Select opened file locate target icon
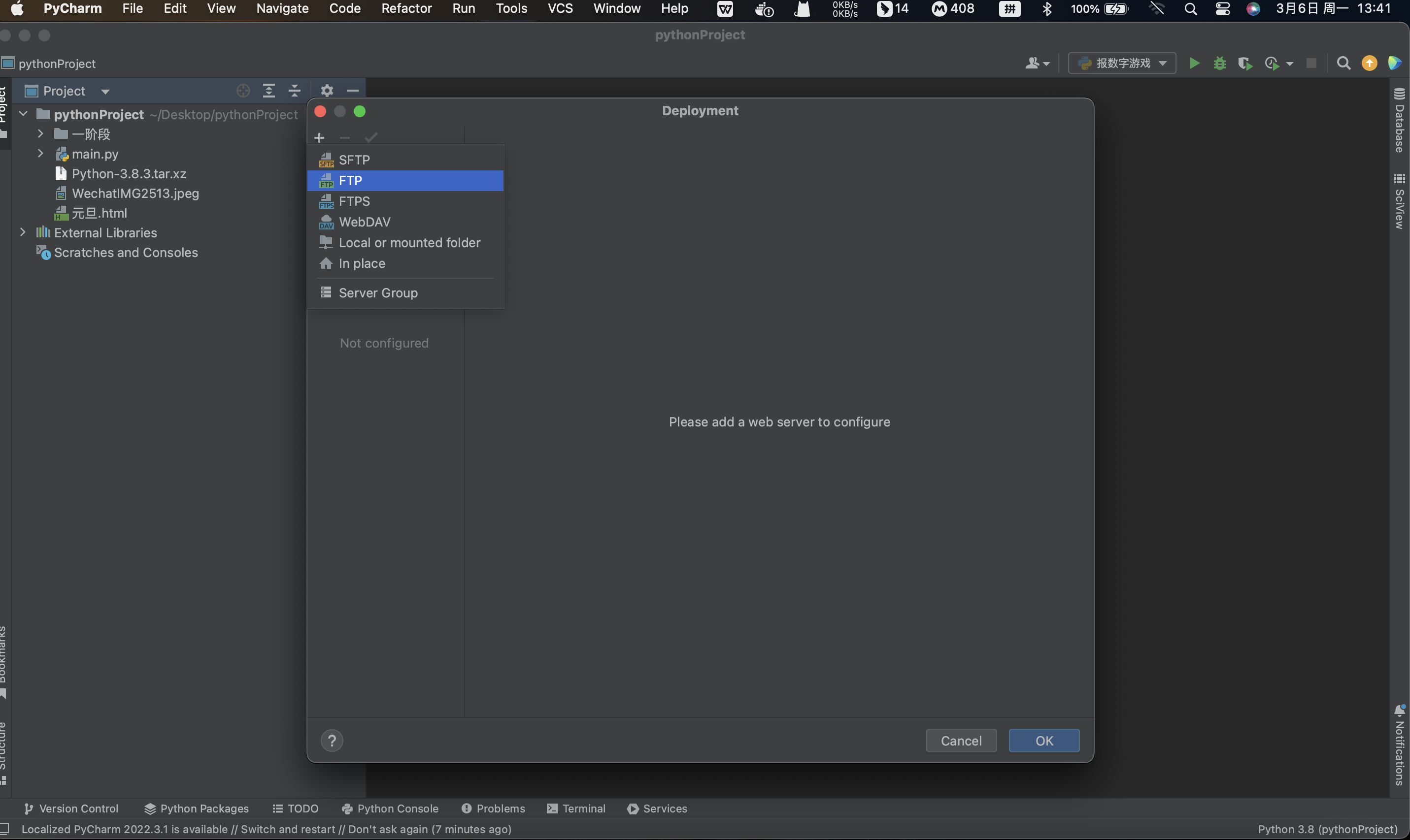Viewport: 1410px width, 840px height. [x=243, y=91]
